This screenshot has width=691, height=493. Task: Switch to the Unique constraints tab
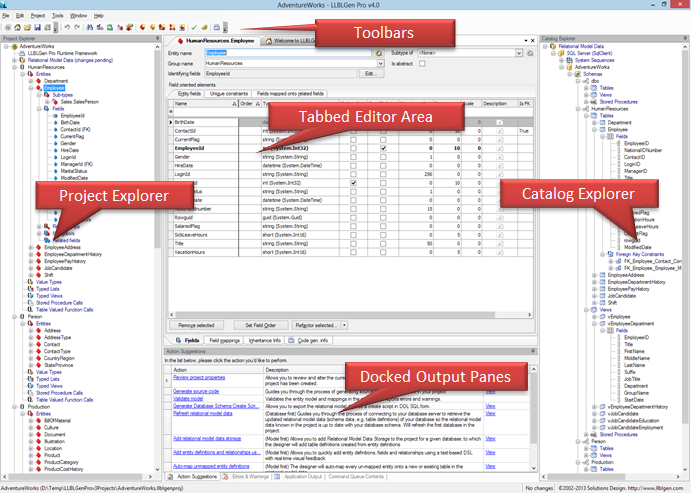[x=228, y=92]
